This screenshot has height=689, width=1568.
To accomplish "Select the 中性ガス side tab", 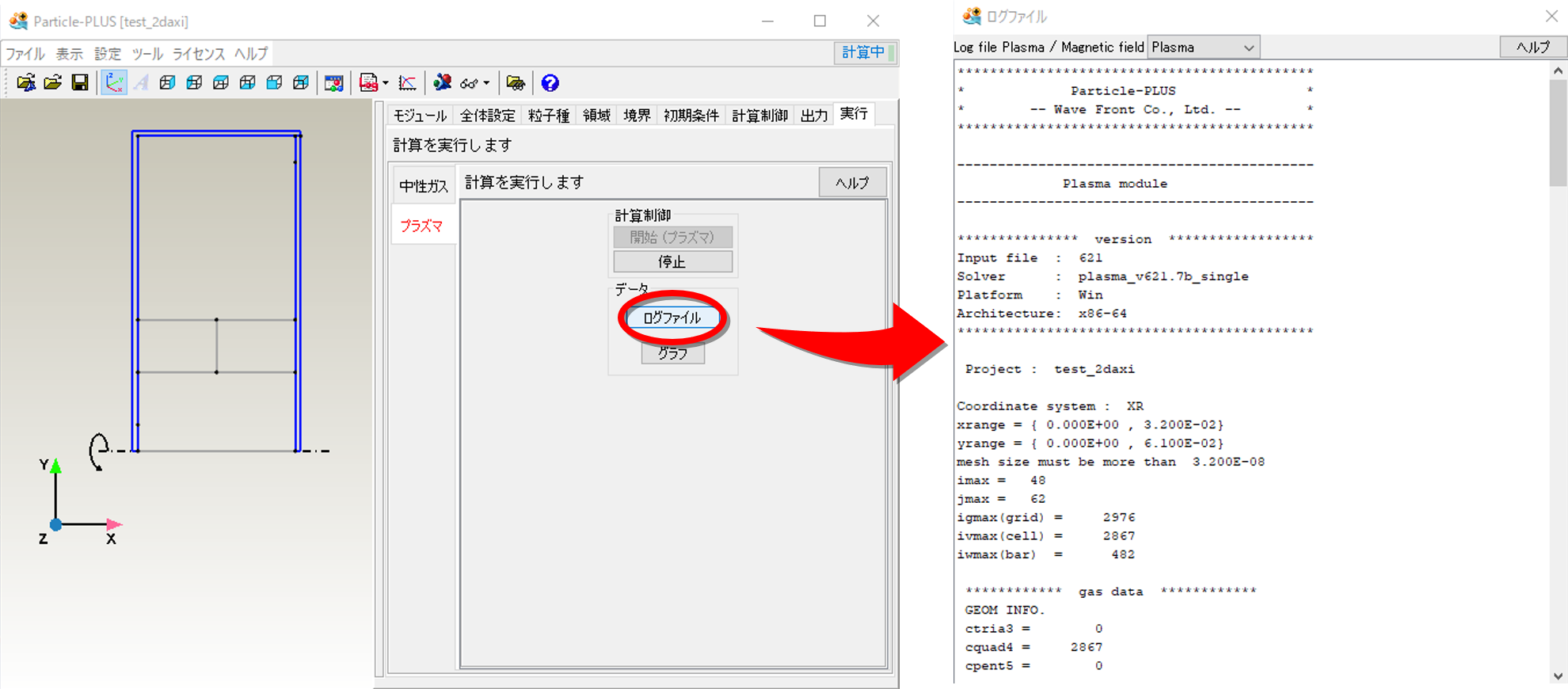I will pos(424,186).
